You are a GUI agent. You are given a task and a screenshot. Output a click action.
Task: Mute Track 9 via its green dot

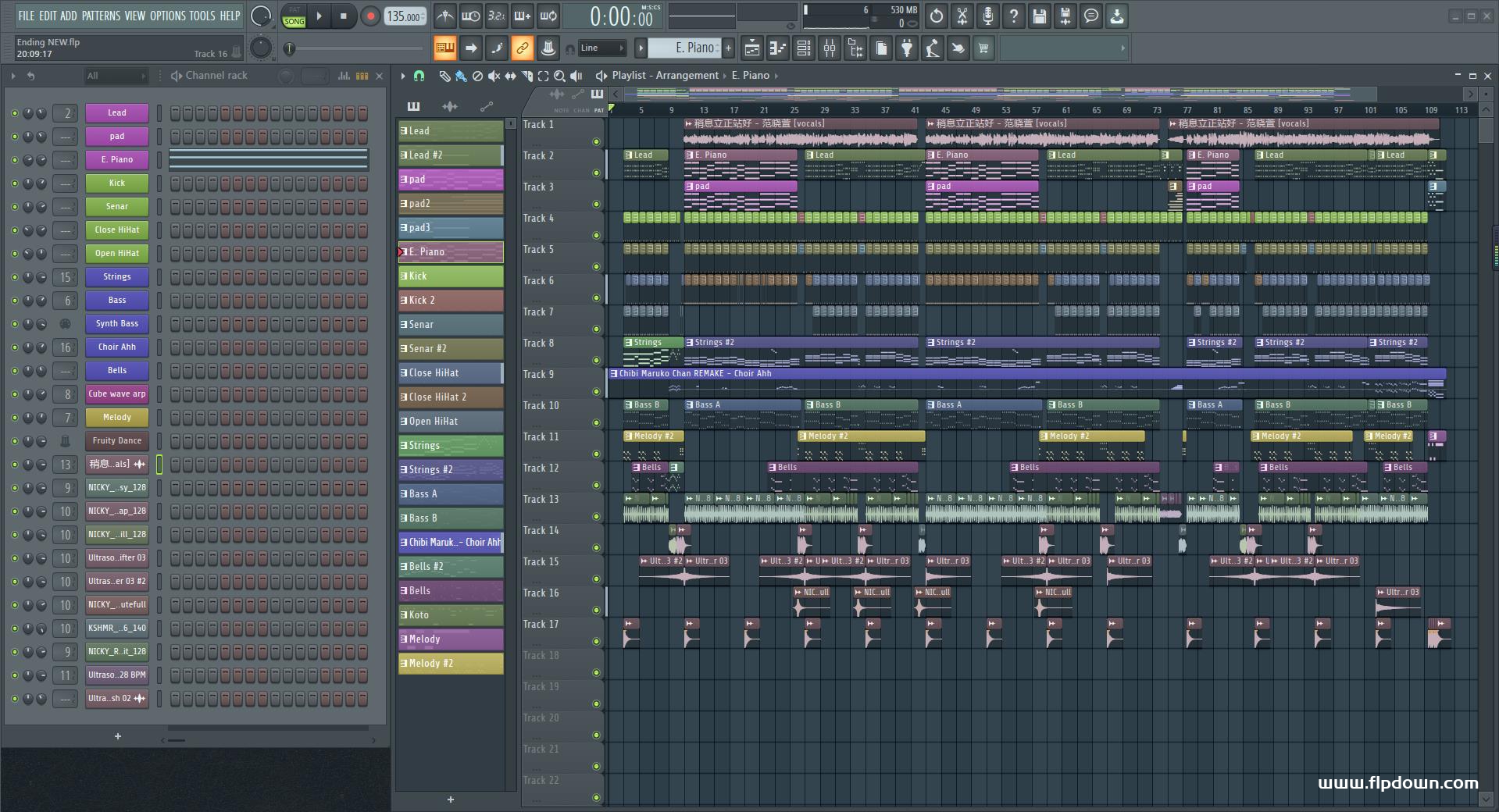click(597, 392)
